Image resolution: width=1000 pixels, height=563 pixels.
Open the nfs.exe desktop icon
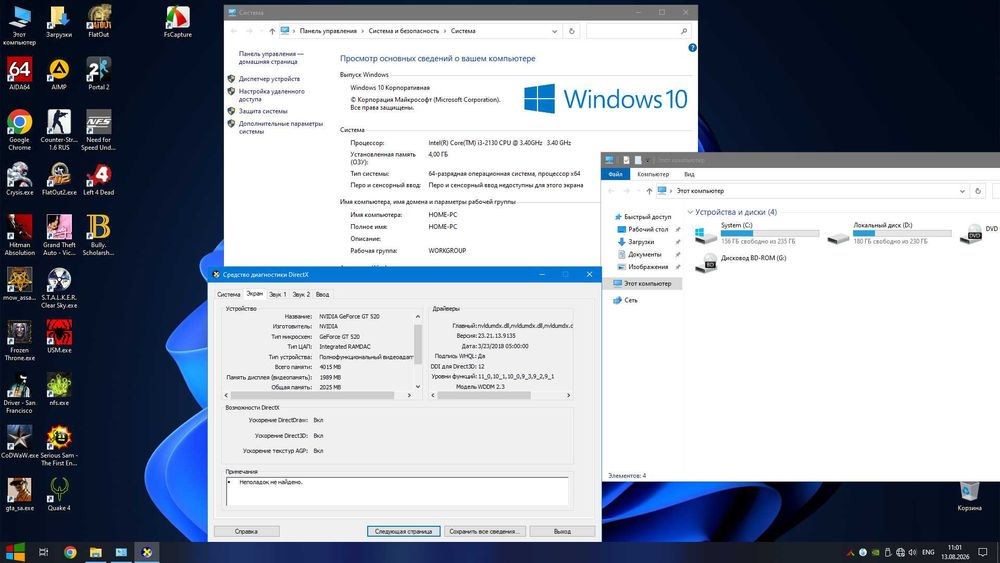(x=59, y=390)
